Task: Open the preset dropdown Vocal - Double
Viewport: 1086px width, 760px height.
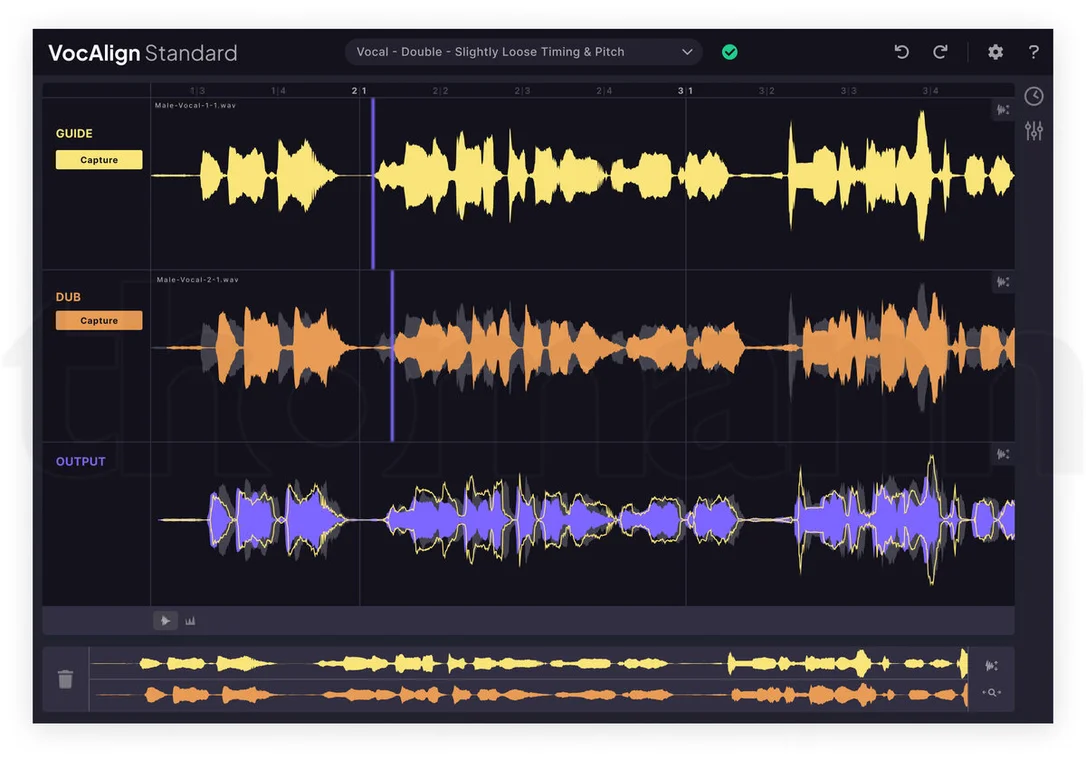Action: (x=524, y=52)
